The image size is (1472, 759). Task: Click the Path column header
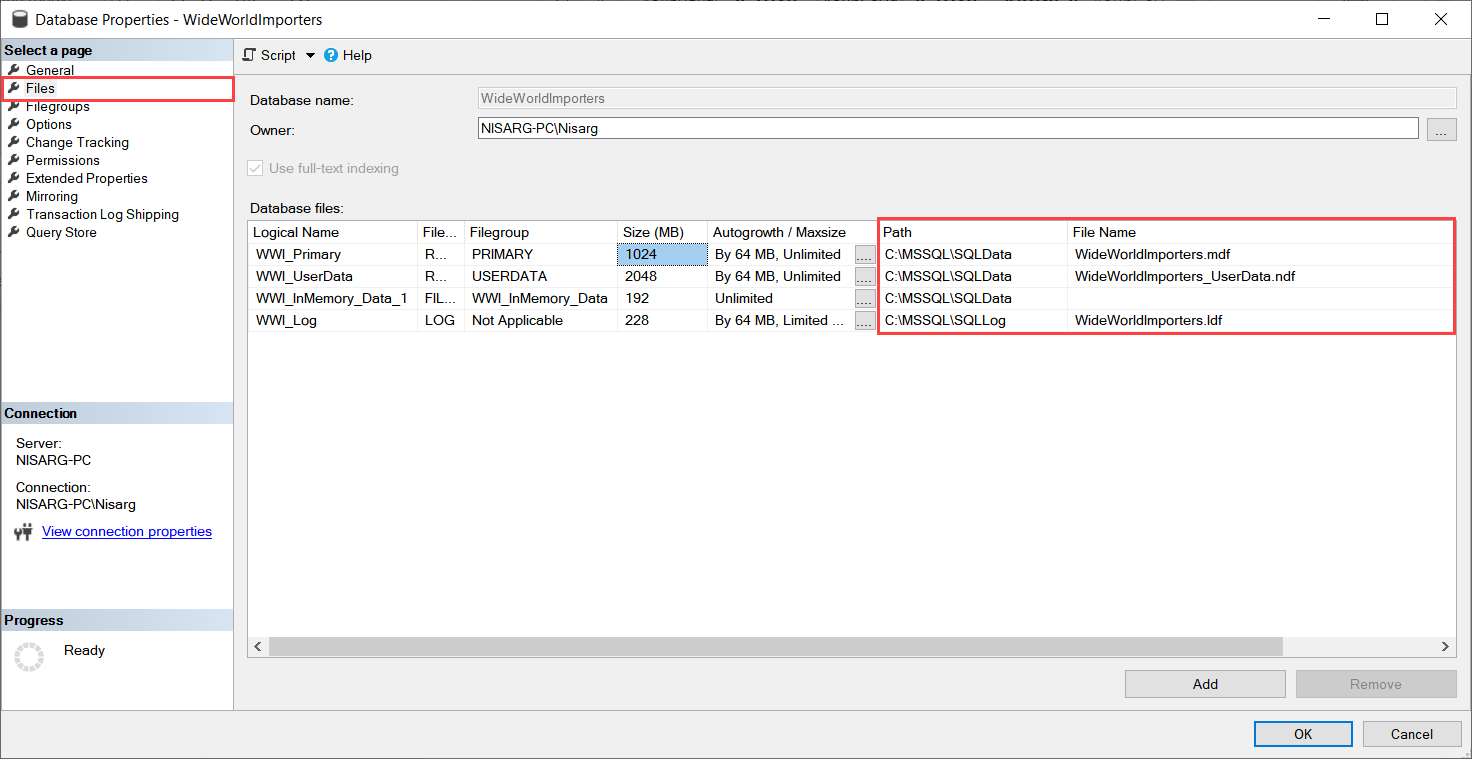coord(973,232)
